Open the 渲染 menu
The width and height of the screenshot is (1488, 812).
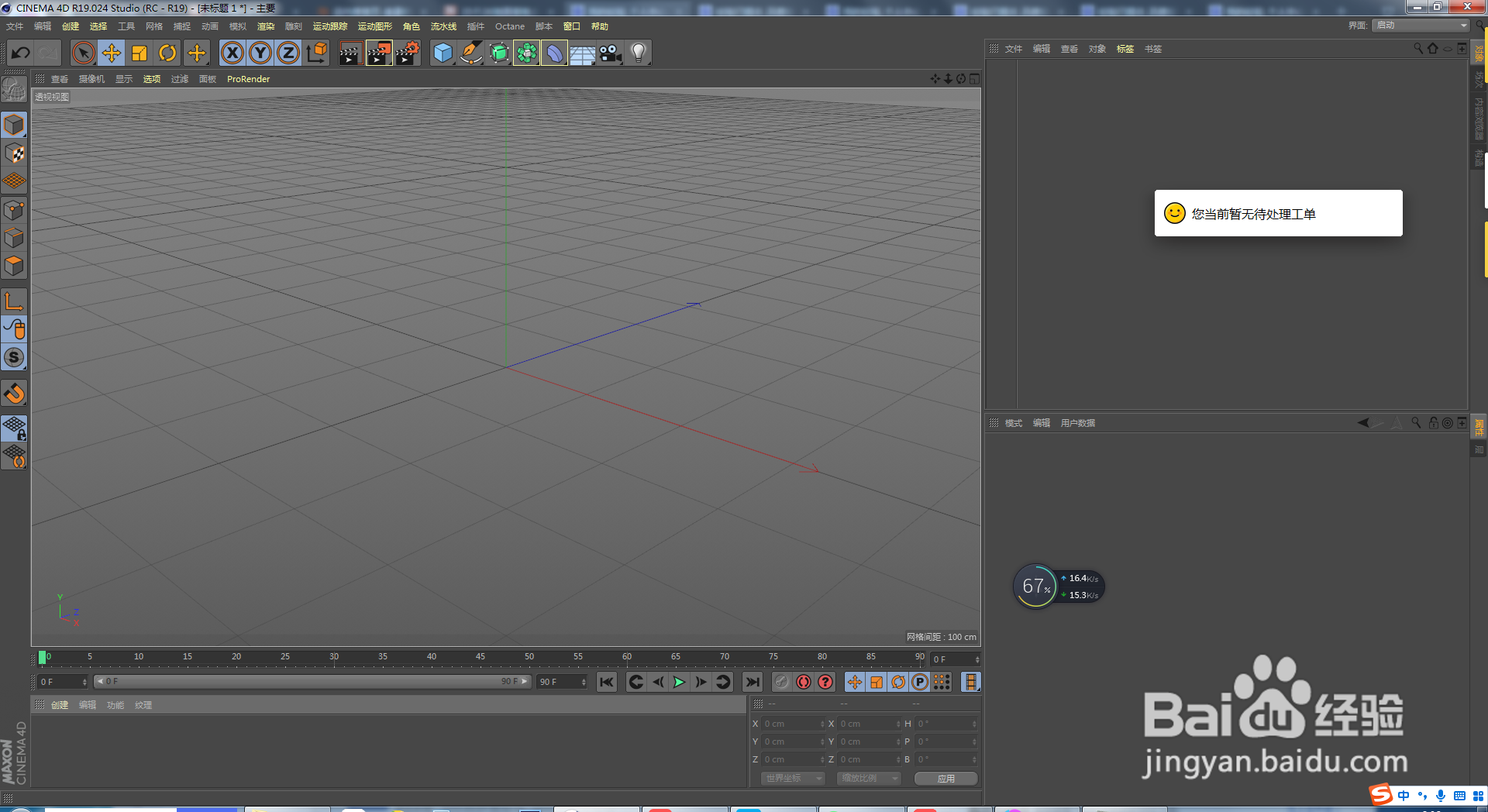[x=266, y=26]
